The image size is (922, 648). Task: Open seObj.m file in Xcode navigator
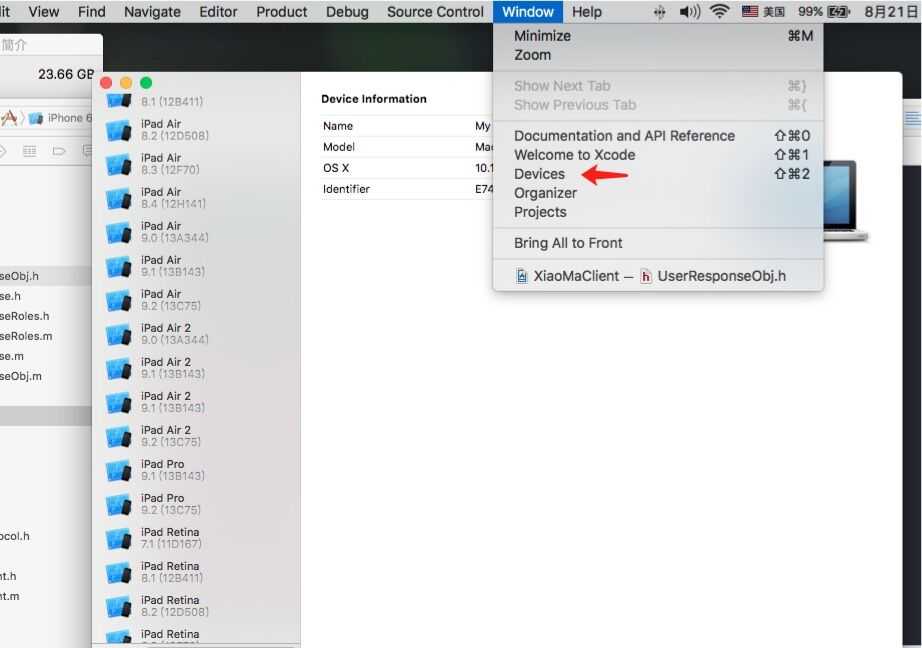(x=21, y=376)
